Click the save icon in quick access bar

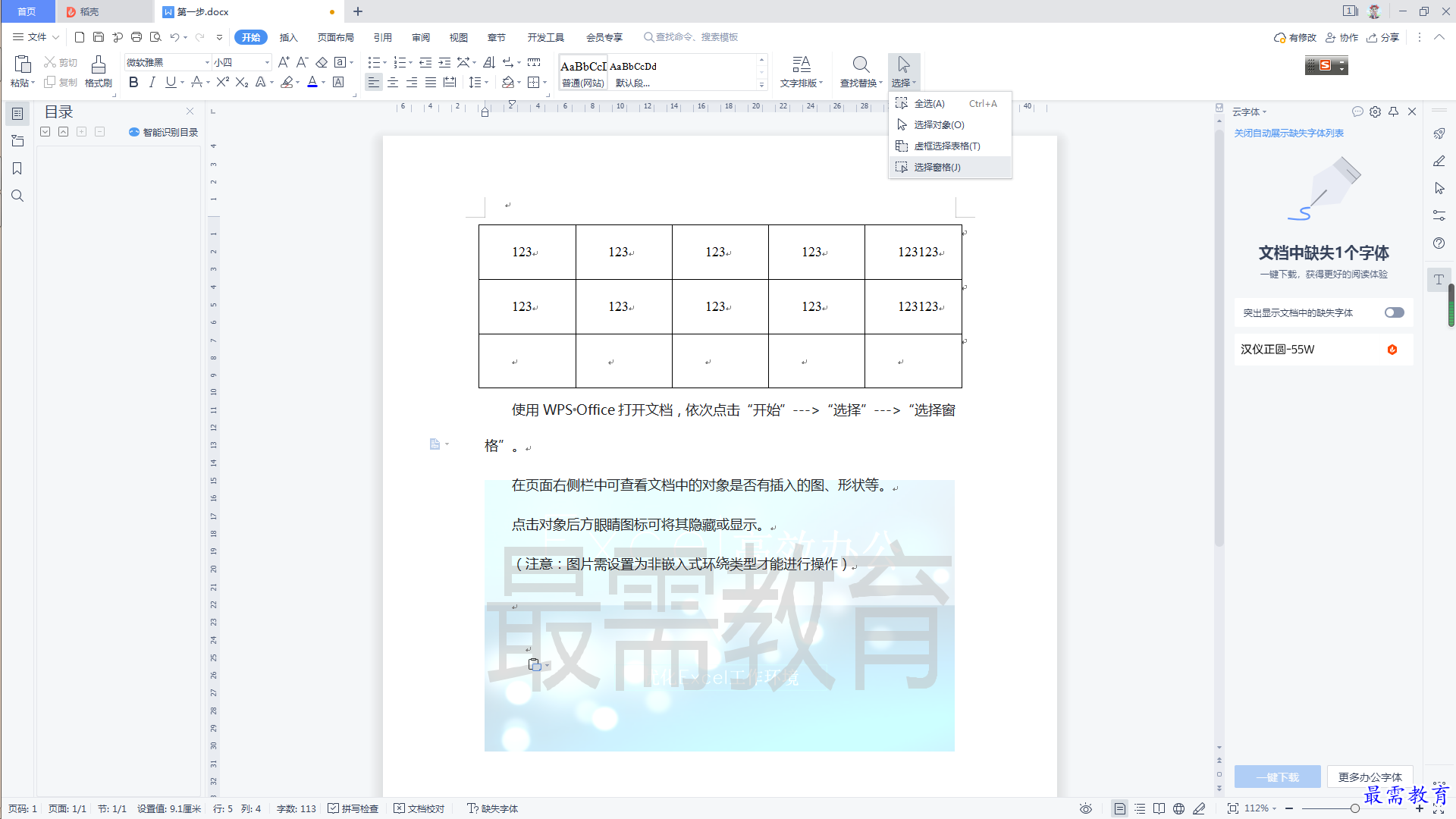click(x=99, y=37)
